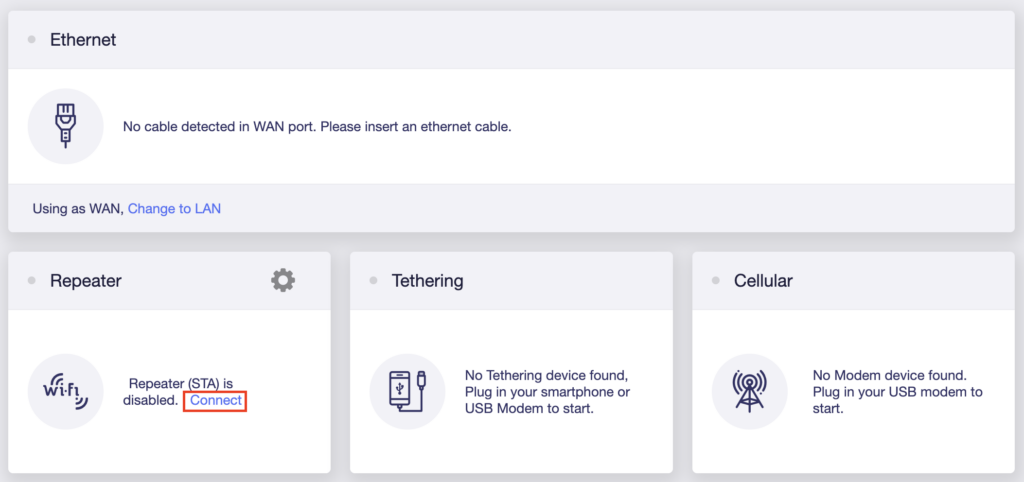This screenshot has width=1024, height=482.
Task: Click the Ethernet cable plug icon
Action: tap(65, 126)
